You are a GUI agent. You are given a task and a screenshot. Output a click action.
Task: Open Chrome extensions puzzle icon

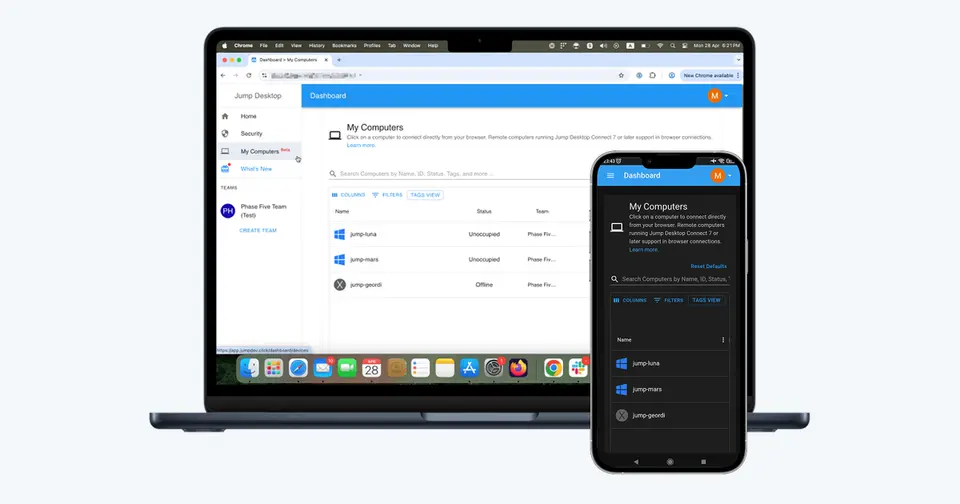tap(653, 75)
